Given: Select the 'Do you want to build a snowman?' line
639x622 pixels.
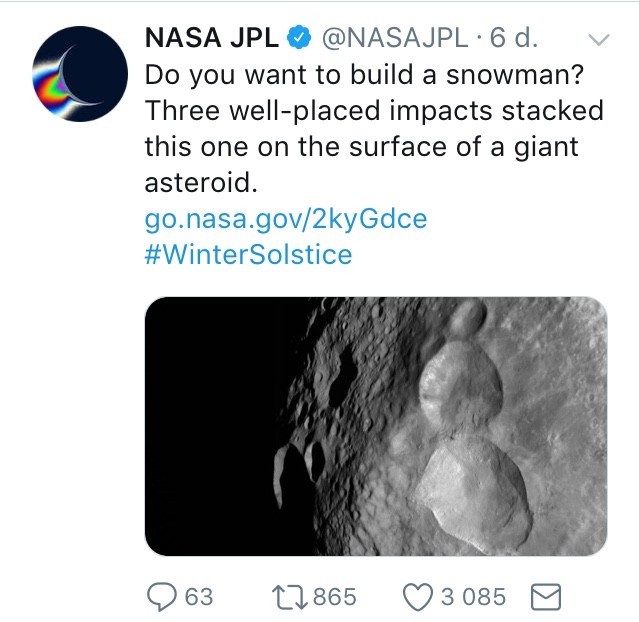Looking at the screenshot, I should [364, 75].
